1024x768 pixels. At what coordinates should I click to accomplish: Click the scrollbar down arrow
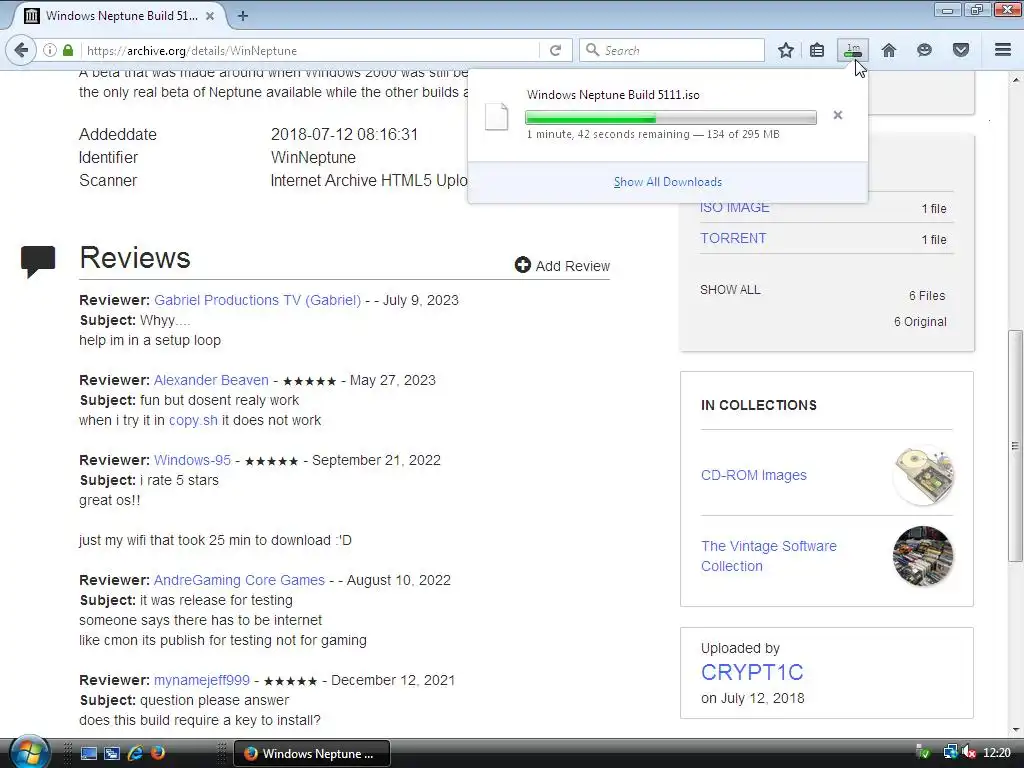click(x=1015, y=730)
